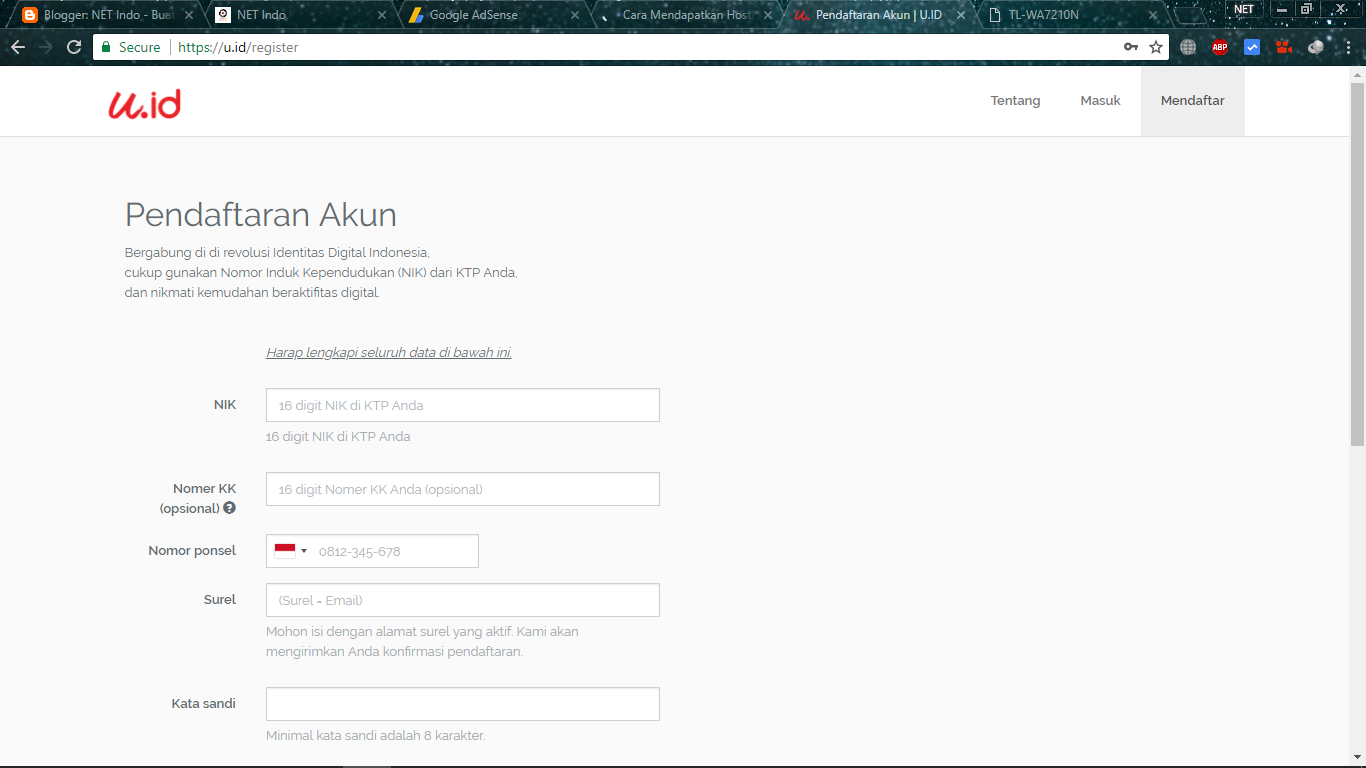
Task: Click Harap lengkapi seluruh data link
Action: coord(389,353)
